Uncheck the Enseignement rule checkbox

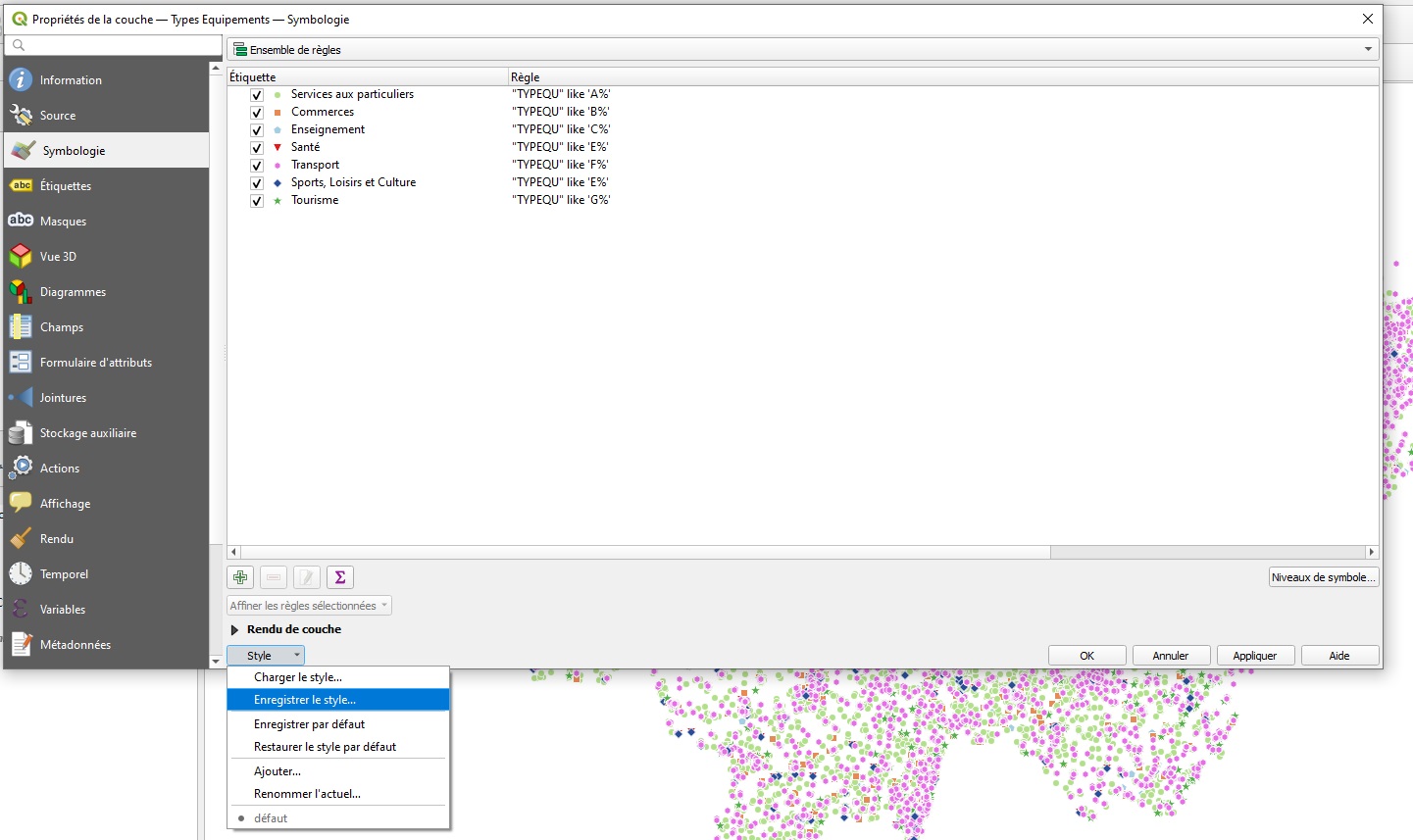click(257, 130)
